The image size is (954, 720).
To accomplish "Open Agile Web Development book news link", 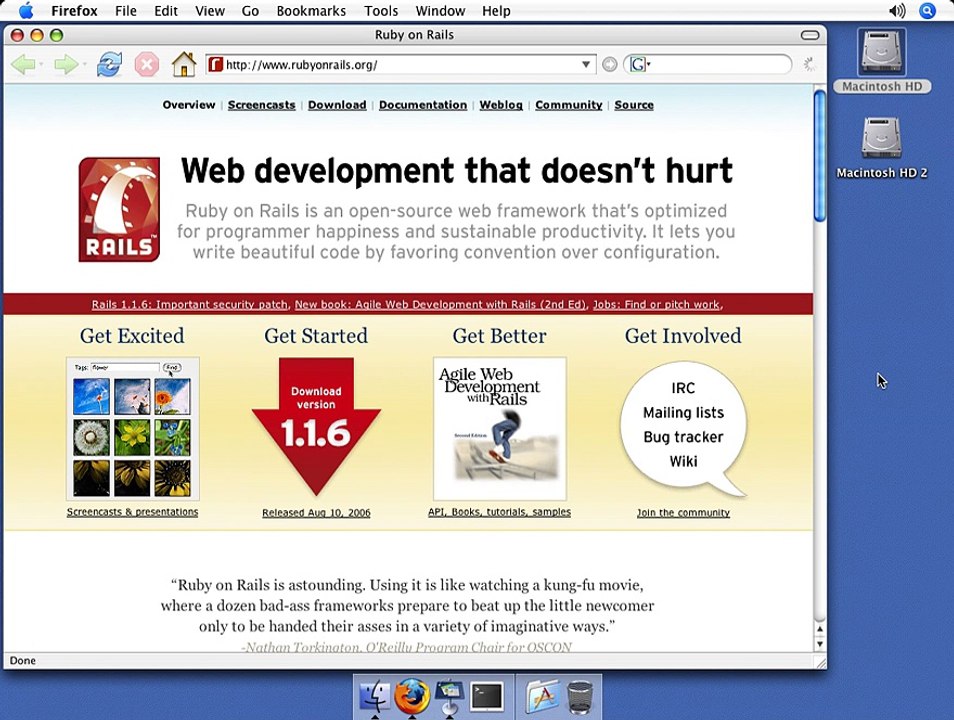I will (x=440, y=304).
